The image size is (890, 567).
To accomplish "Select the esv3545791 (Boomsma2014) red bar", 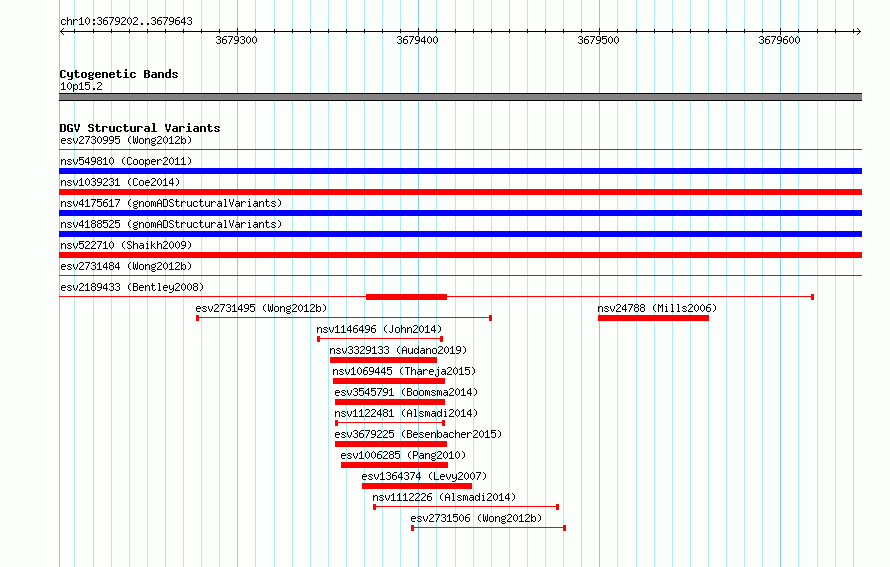I will (390, 402).
